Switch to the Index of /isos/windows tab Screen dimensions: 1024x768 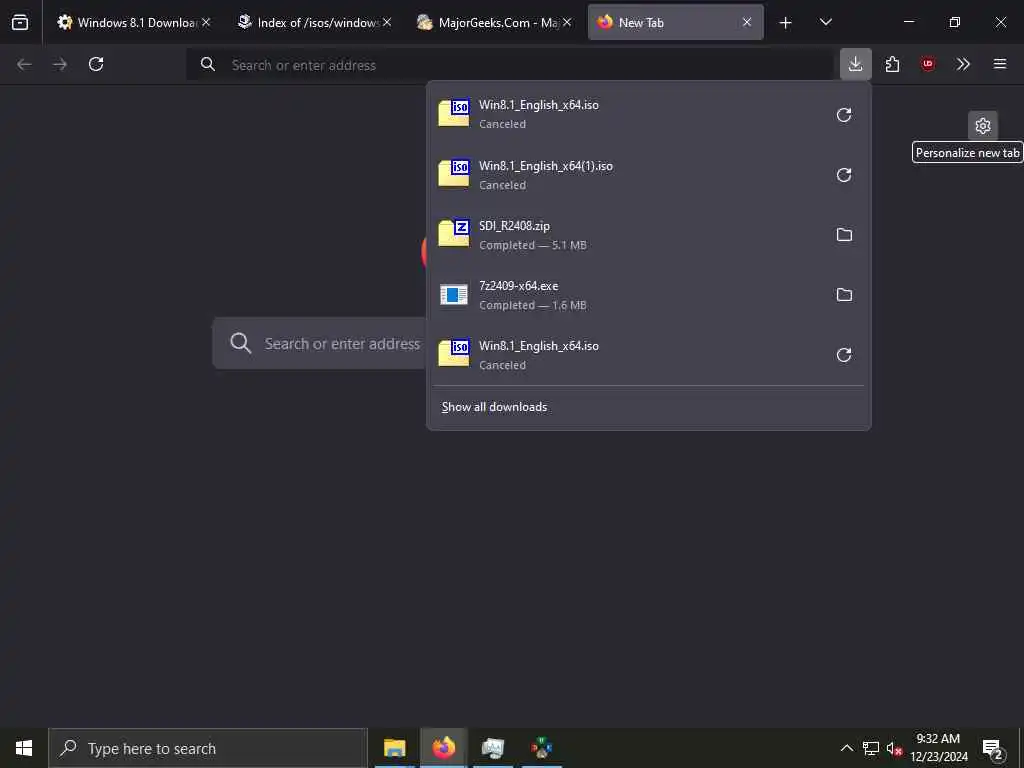pyautogui.click(x=313, y=22)
